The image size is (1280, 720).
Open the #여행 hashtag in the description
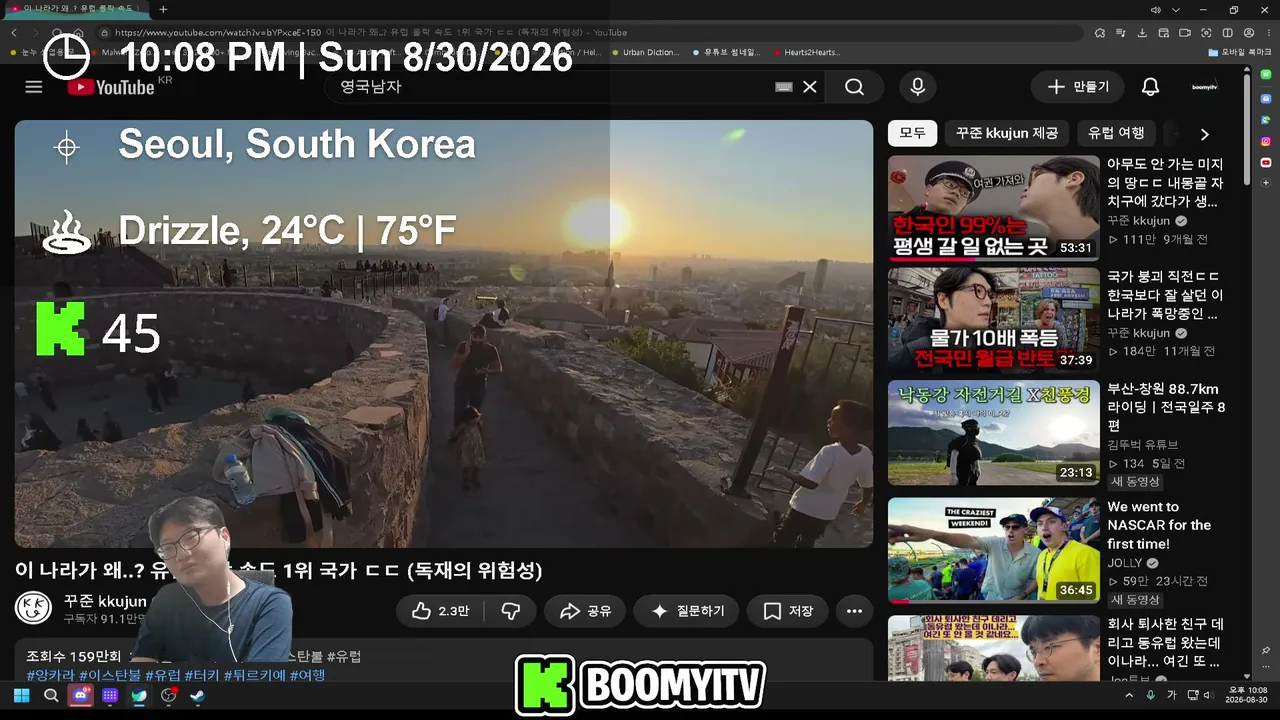(307, 675)
